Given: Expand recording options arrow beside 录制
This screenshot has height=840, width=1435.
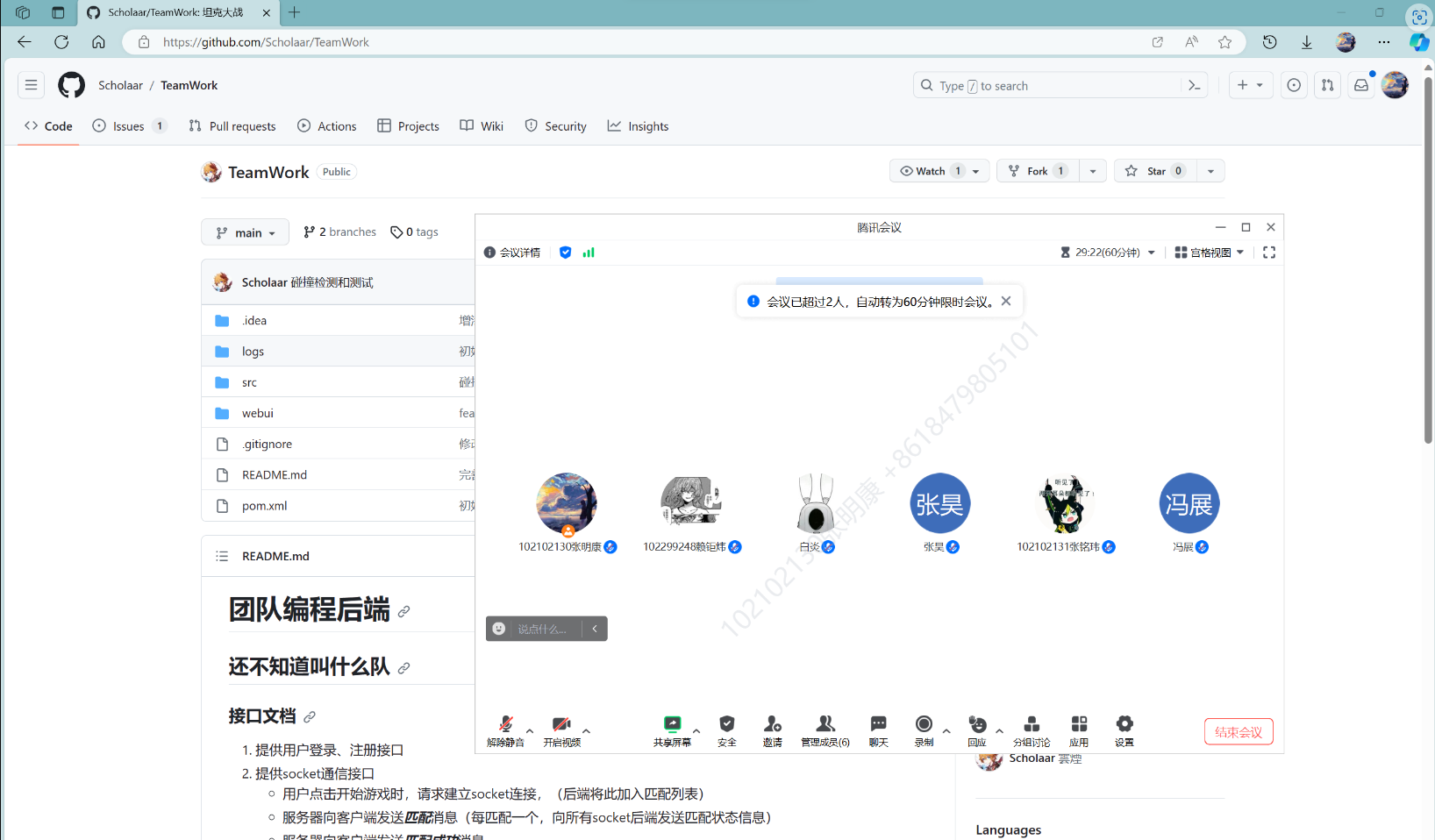Looking at the screenshot, I should pos(946,730).
